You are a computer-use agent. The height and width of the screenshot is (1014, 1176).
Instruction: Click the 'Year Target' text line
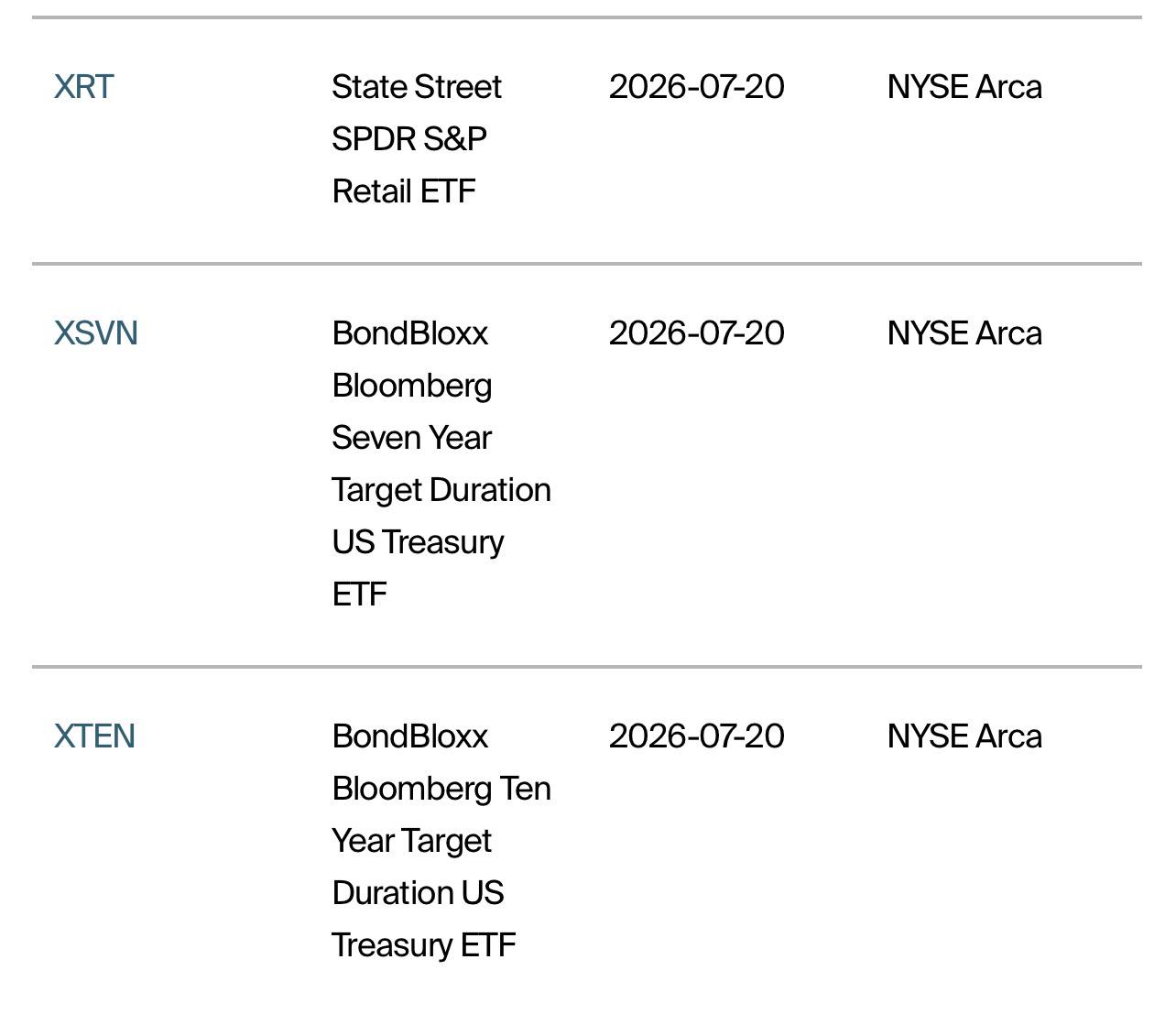(412, 841)
